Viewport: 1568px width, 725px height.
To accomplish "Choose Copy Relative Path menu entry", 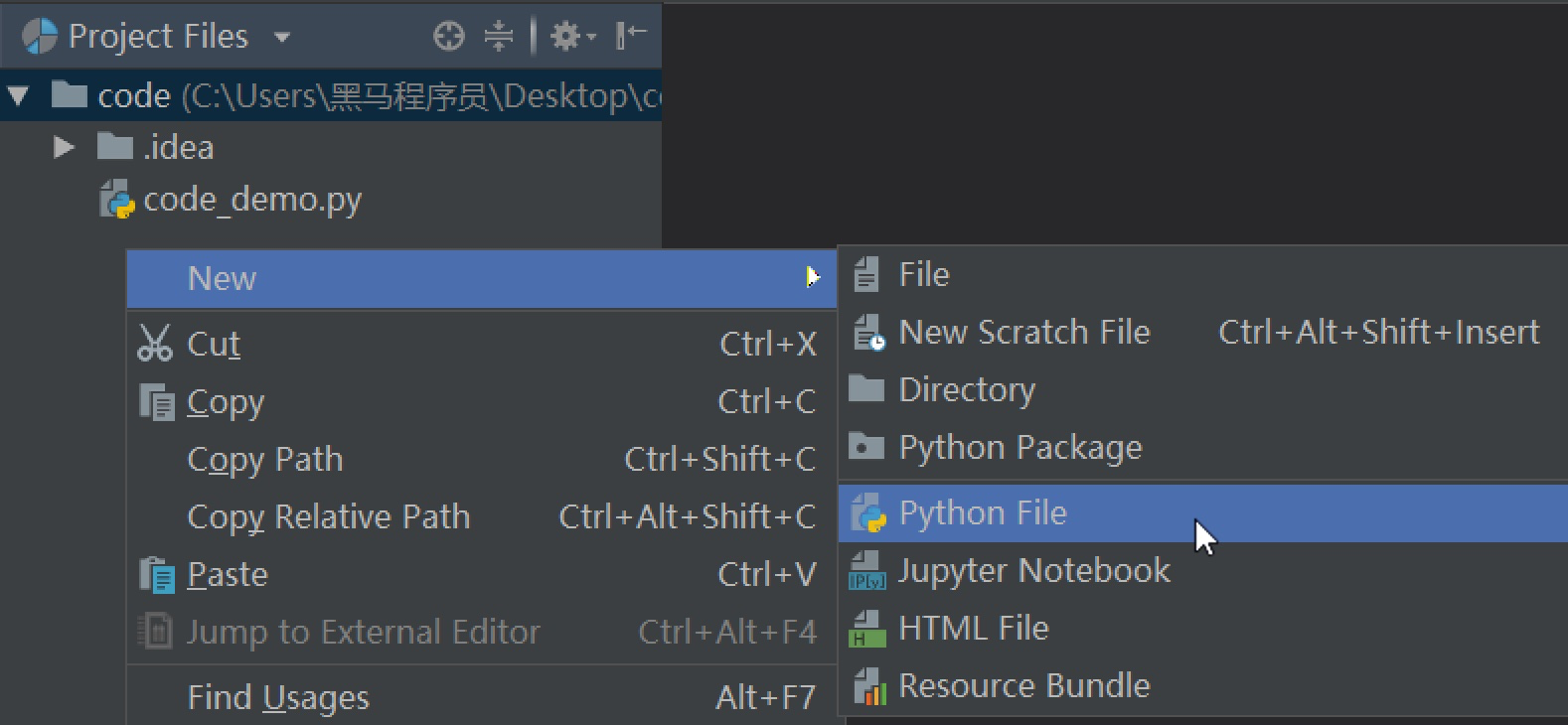I will [328, 517].
